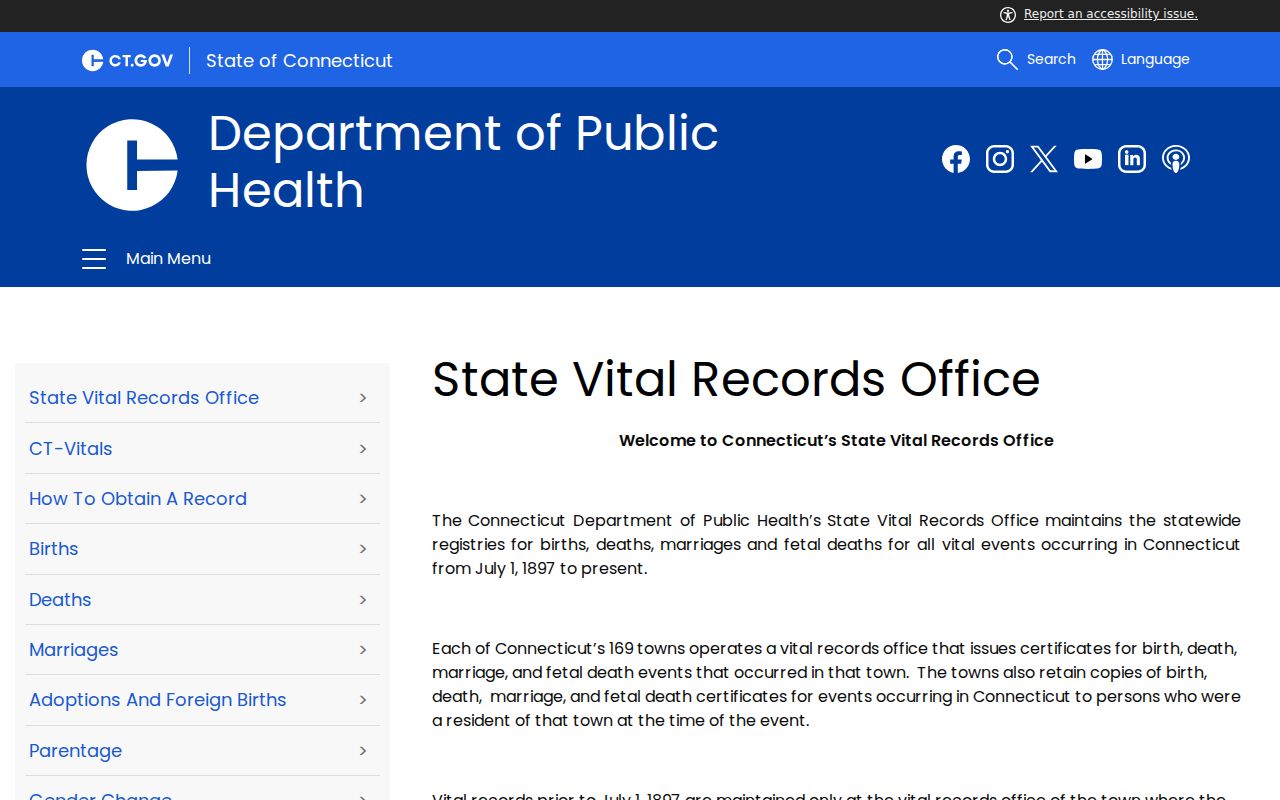This screenshot has height=800, width=1280.
Task: Click the State Vital Records Office heading
Action: [x=736, y=379]
